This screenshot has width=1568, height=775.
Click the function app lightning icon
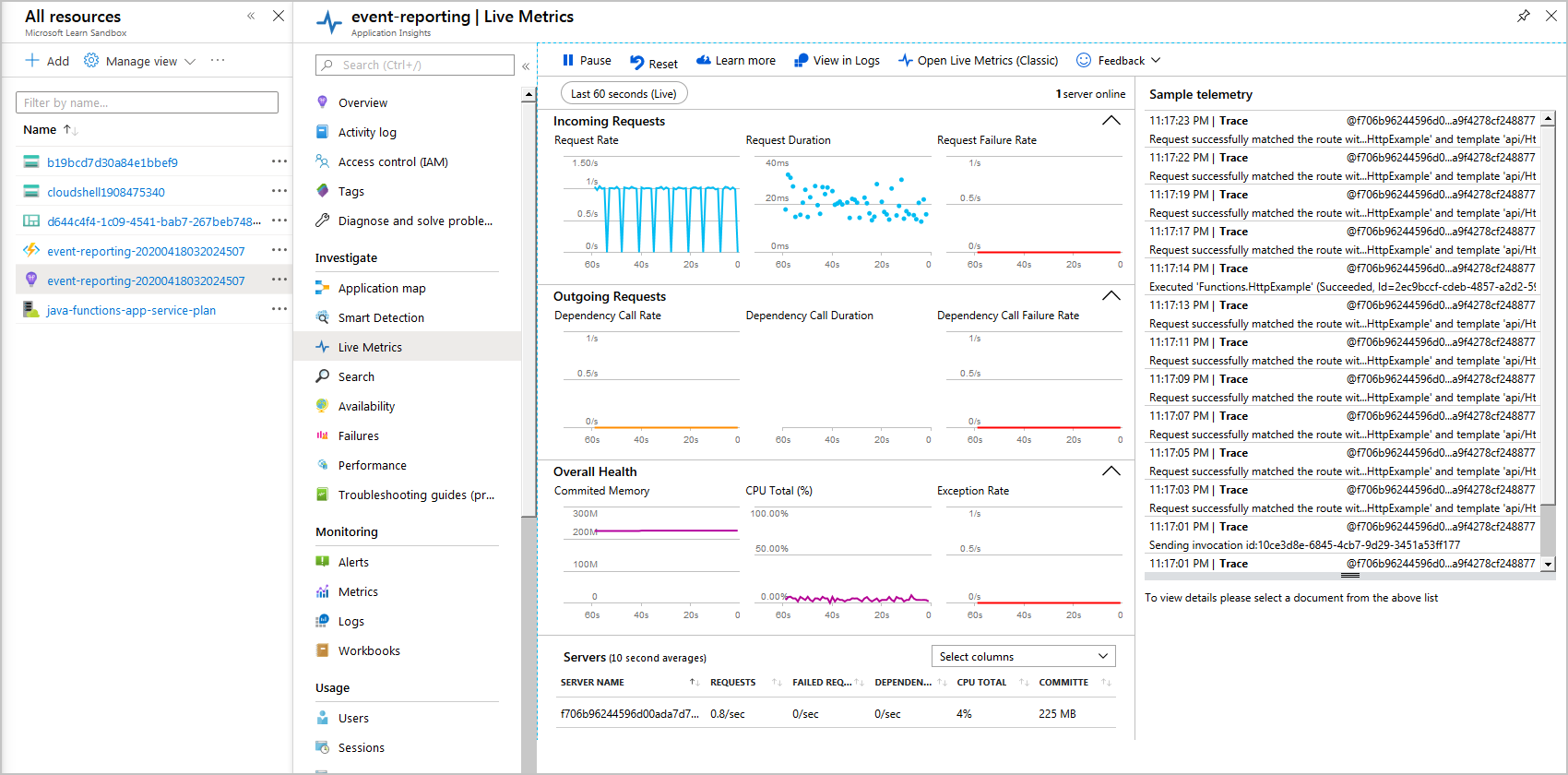31,250
